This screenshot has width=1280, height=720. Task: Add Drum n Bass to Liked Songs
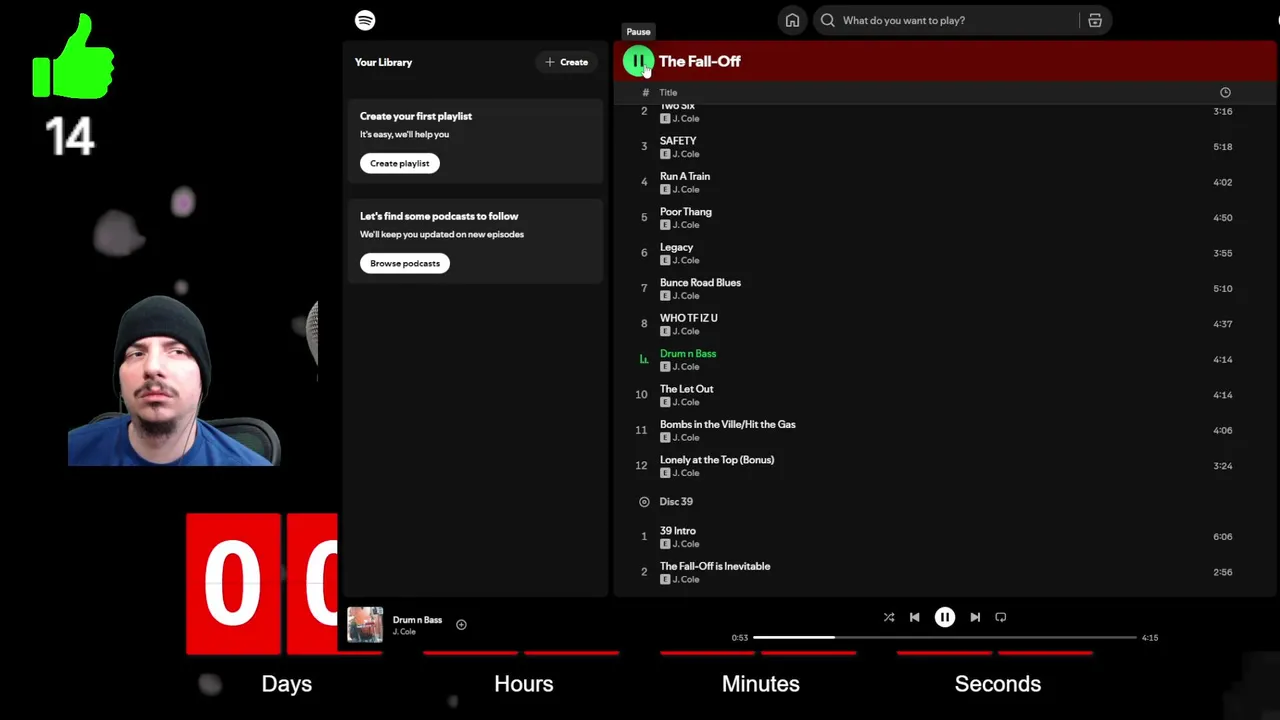coord(461,625)
